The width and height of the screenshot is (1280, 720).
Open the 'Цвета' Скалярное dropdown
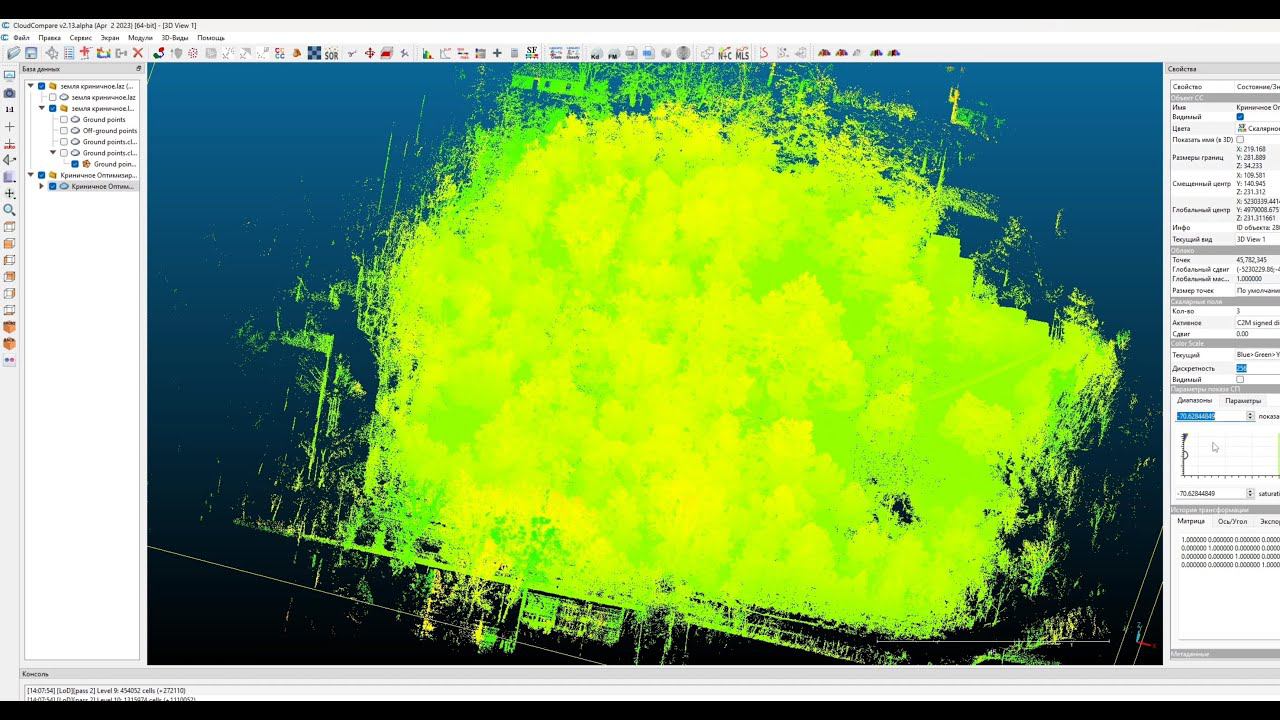(1258, 128)
